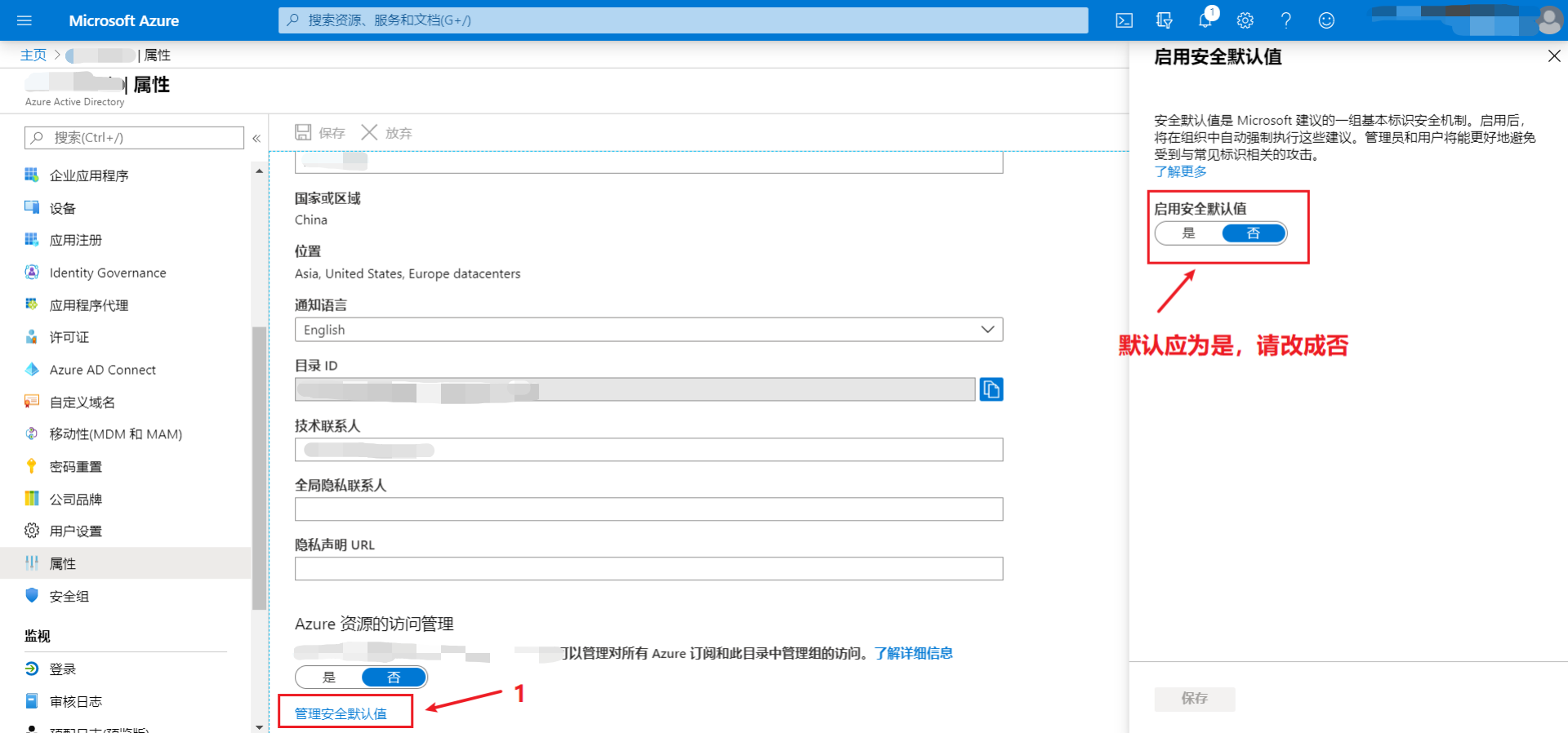Click the Enterprise applications grid icon

tap(32, 175)
